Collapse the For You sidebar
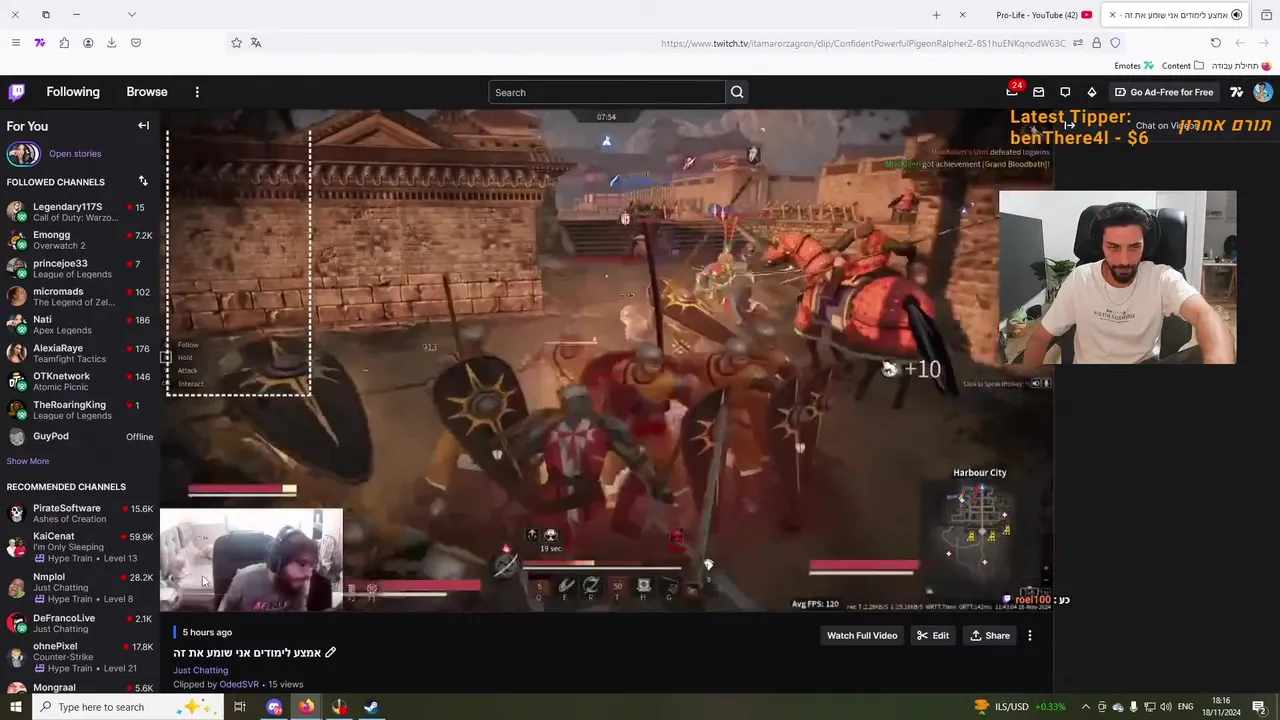This screenshot has height=720, width=1280. (x=143, y=126)
